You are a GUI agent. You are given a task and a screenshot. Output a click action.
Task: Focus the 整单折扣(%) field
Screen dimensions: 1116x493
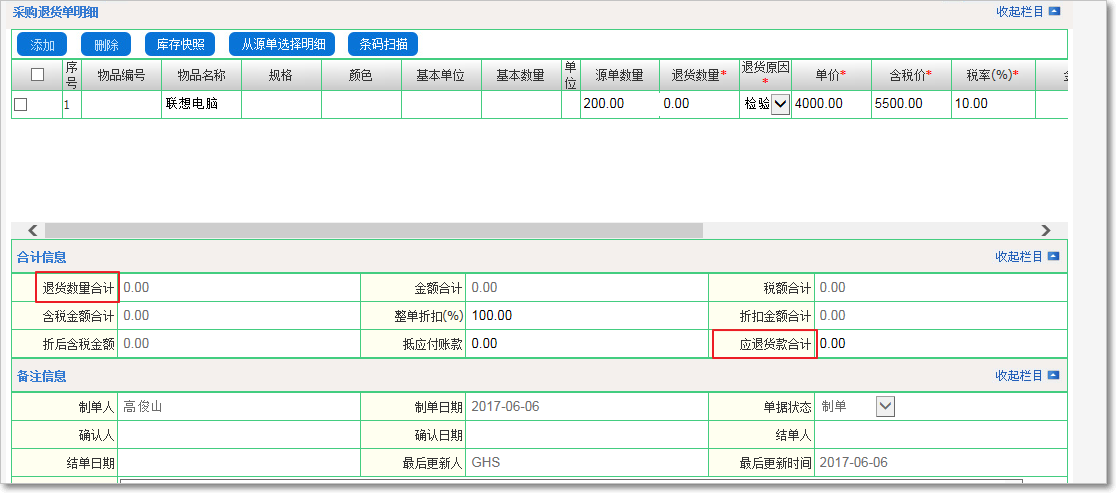click(586, 316)
